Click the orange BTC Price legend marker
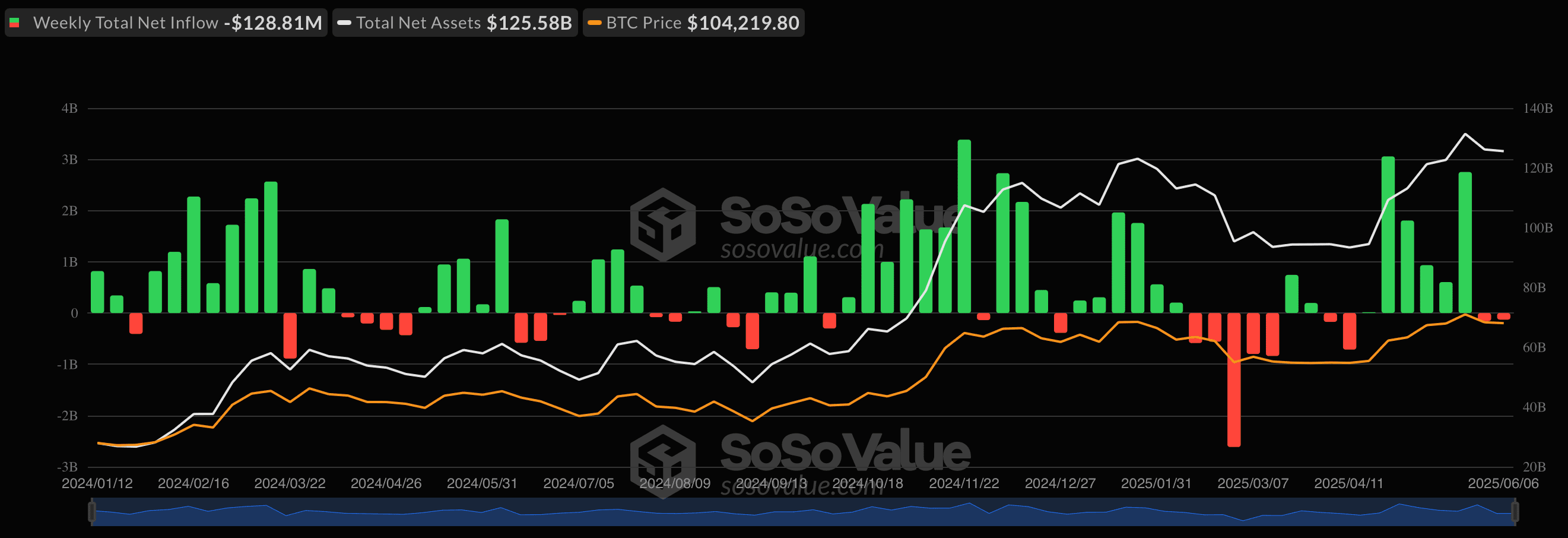 tap(595, 23)
